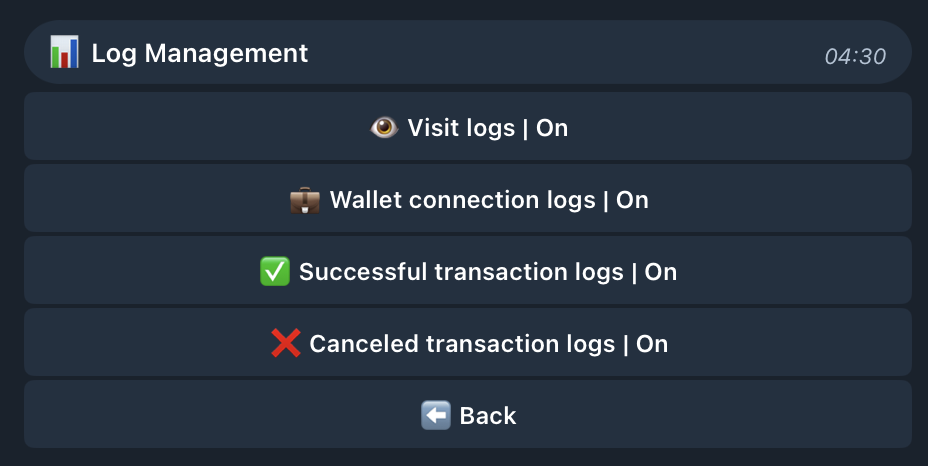The image size is (928, 466).
Task: Switch off Canceled transaction logs
Action: pyautogui.click(x=468, y=342)
